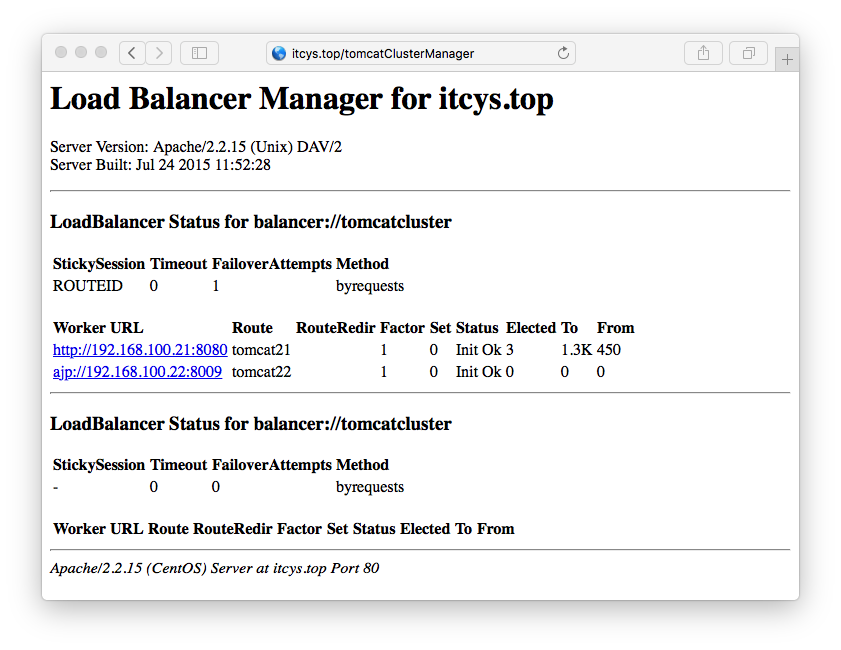Minimize the Safari window
841x650 pixels.
pyautogui.click(x=81, y=52)
